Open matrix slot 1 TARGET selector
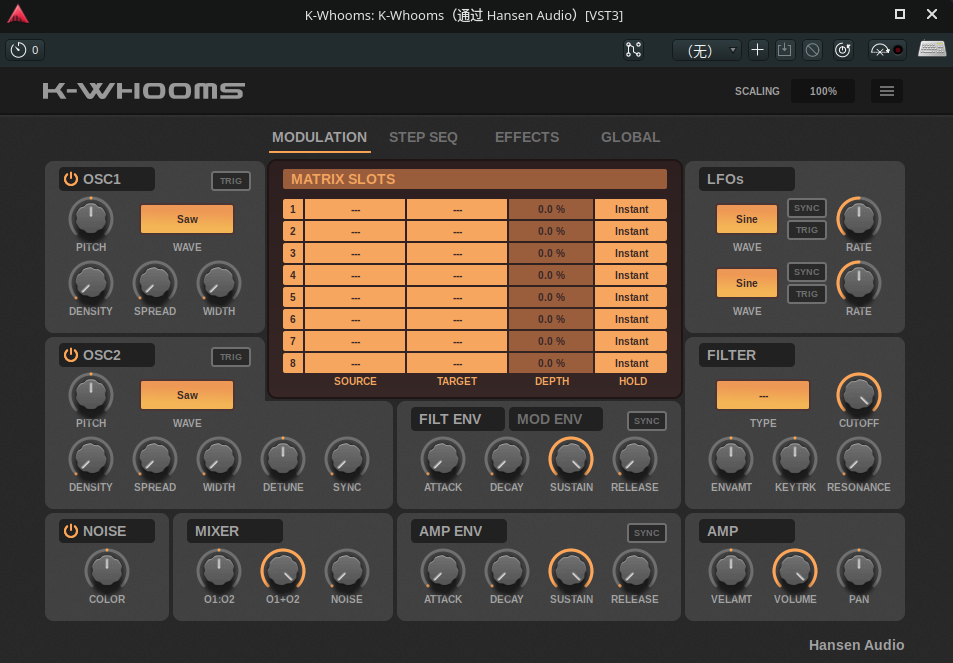 click(x=457, y=209)
